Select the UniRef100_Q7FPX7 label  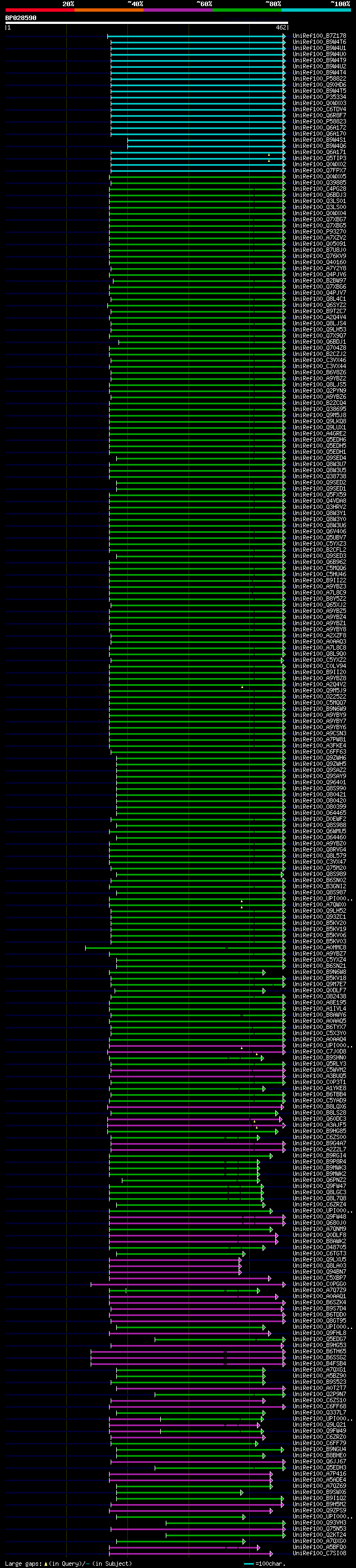(319, 170)
